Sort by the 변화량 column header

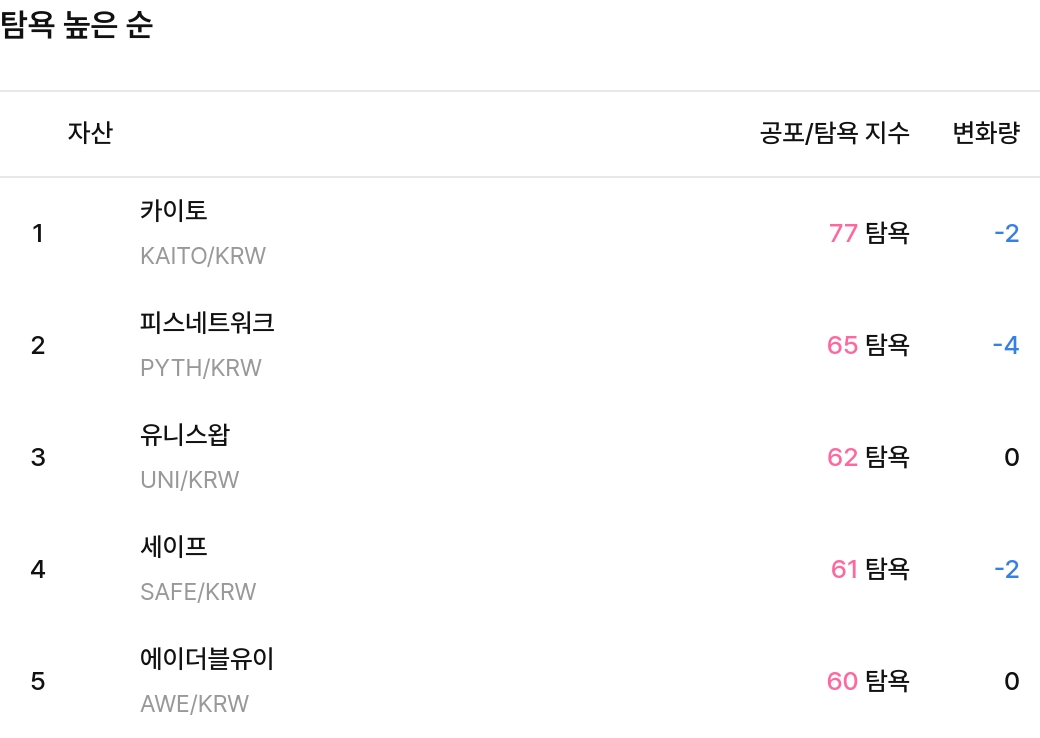coord(986,133)
